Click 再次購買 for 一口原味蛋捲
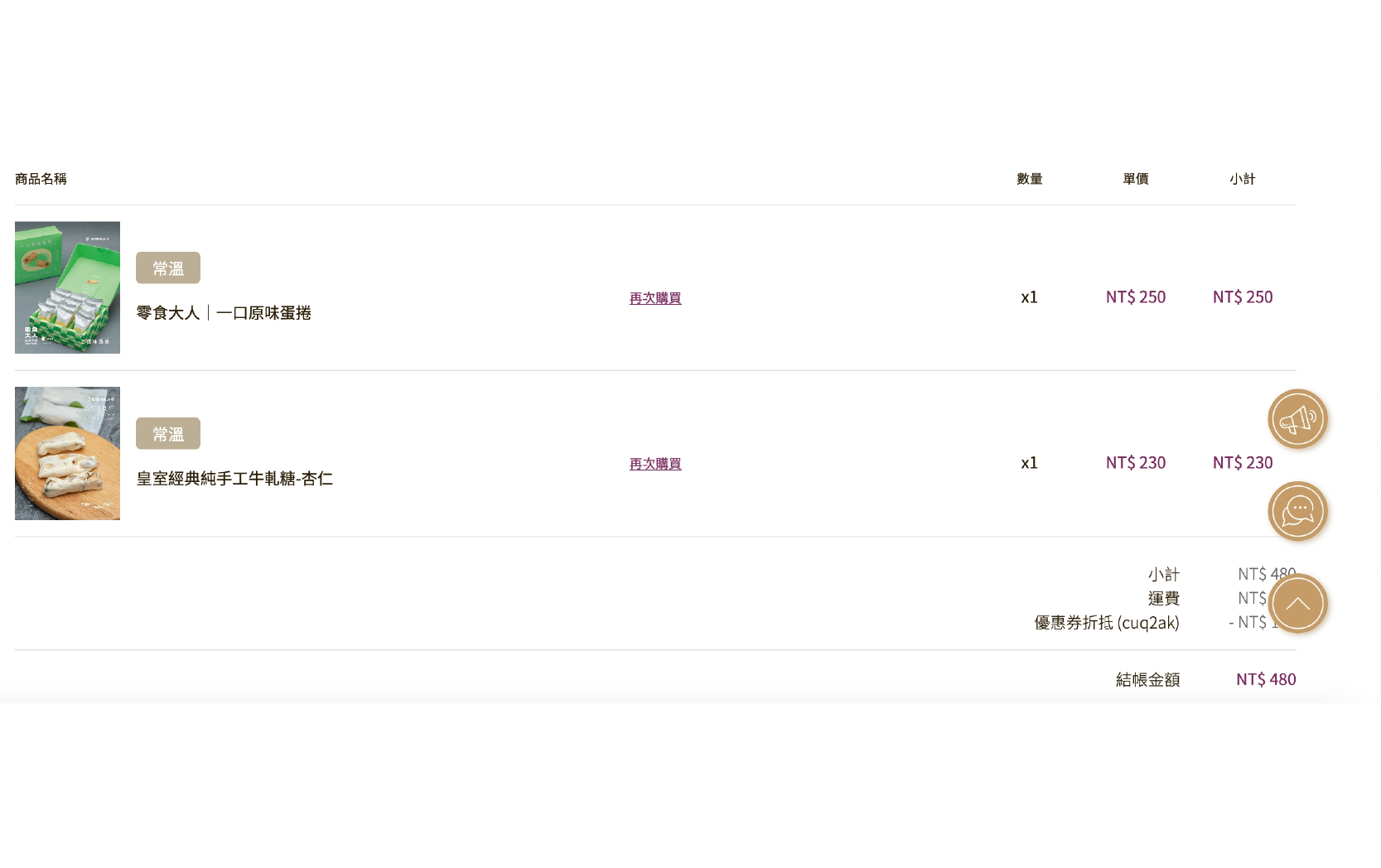The image size is (1381, 868). pos(655,298)
